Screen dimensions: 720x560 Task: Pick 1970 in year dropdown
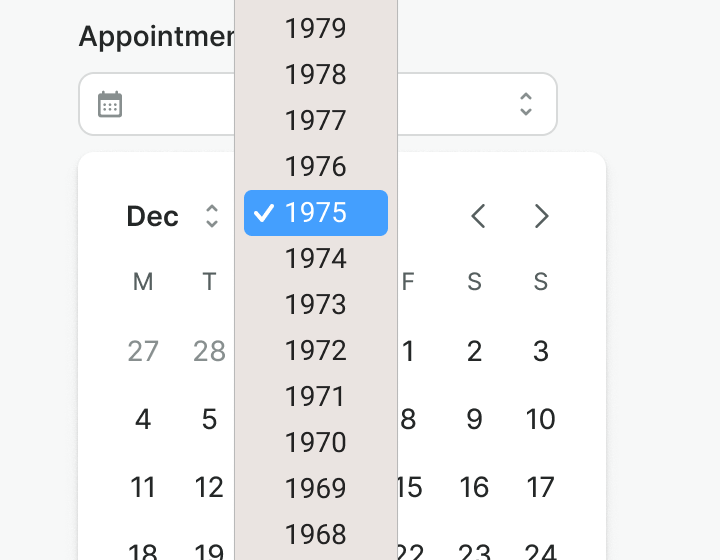316,443
